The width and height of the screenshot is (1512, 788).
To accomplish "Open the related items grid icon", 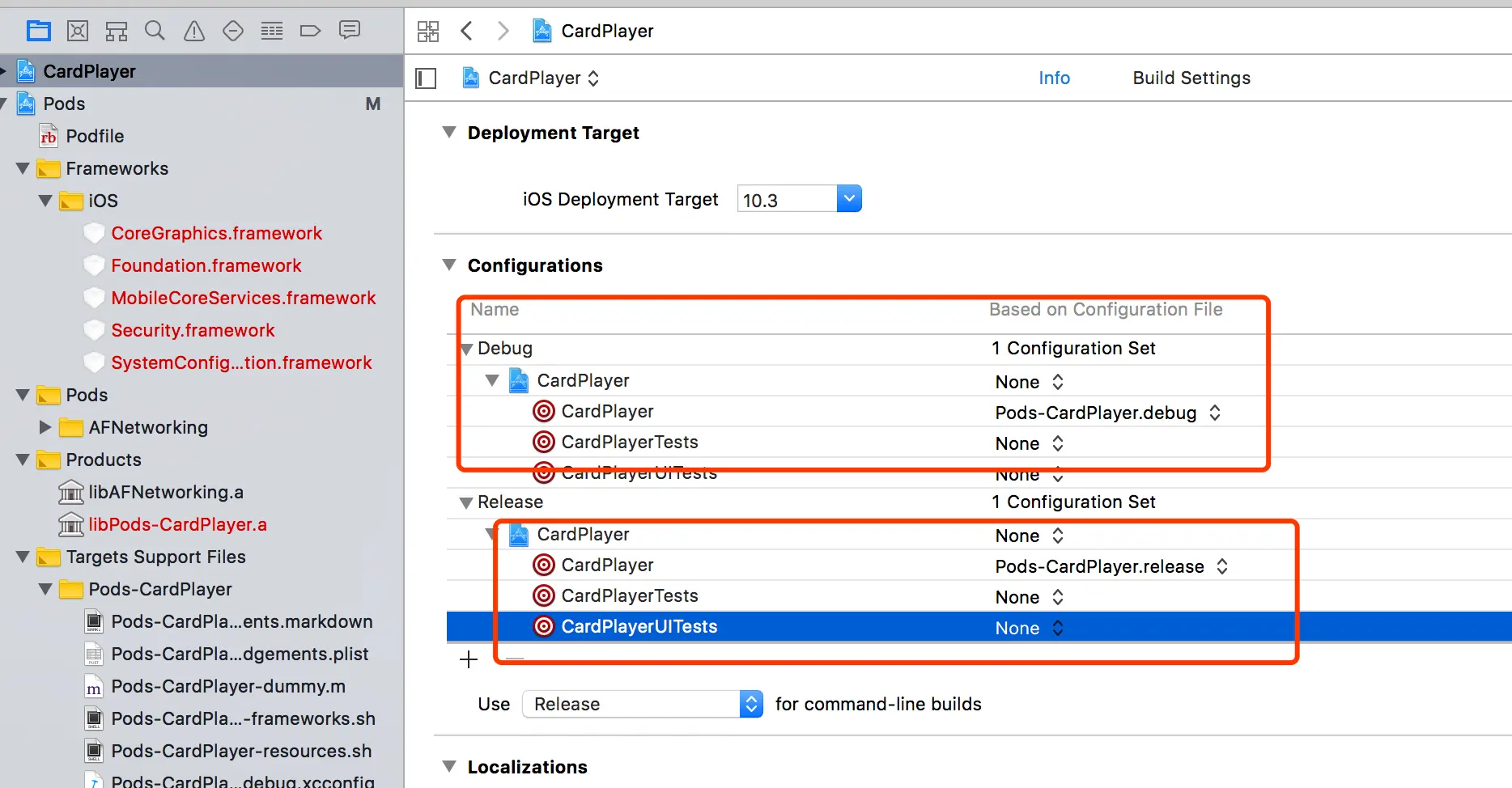I will (x=428, y=30).
